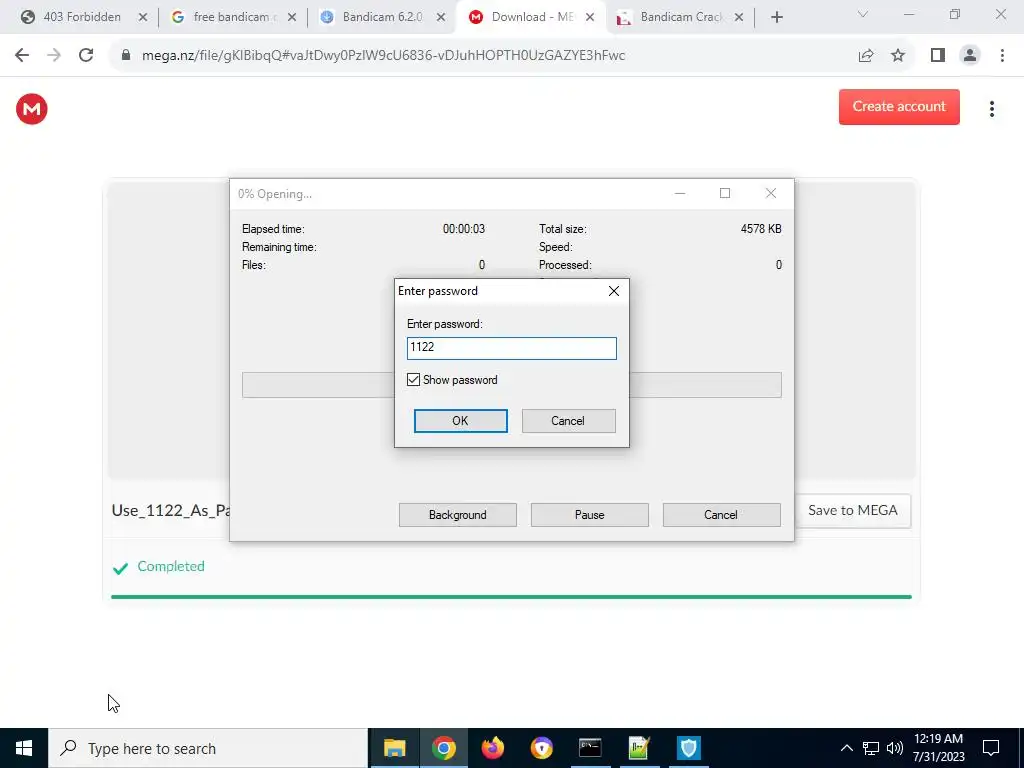Close the Bandicam Crack tab

tap(739, 18)
